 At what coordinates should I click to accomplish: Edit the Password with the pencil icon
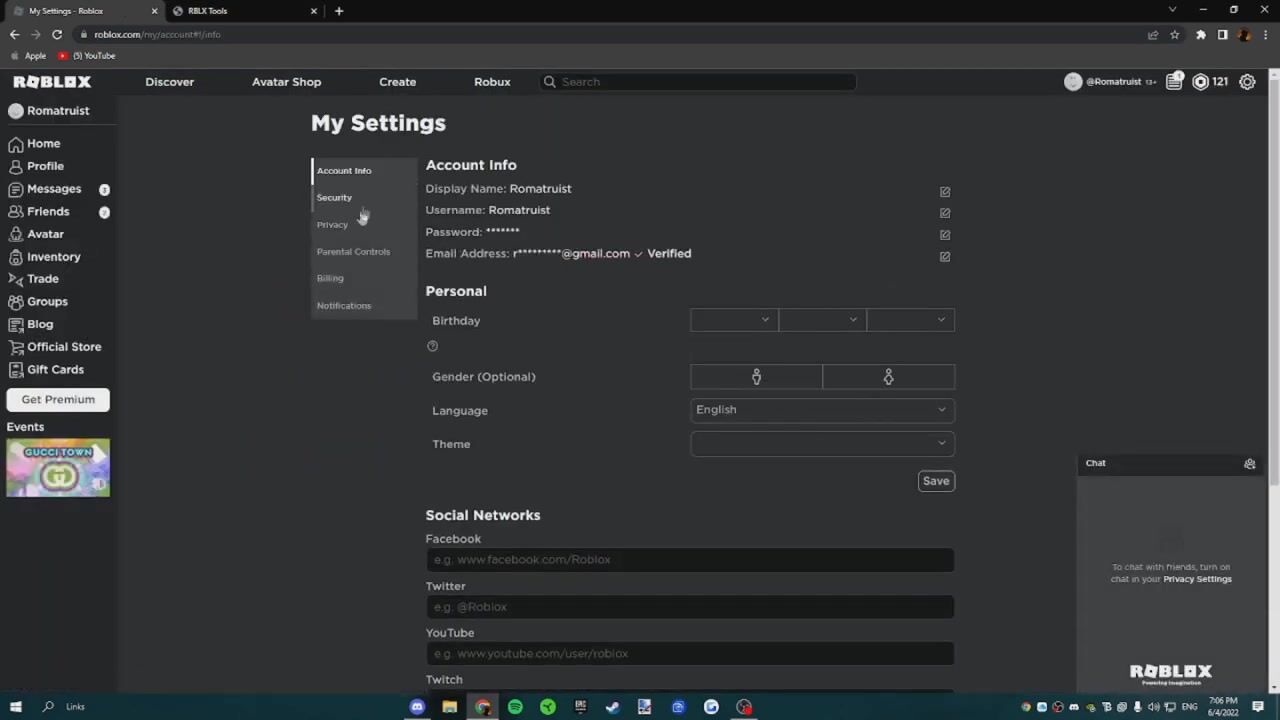coord(945,235)
